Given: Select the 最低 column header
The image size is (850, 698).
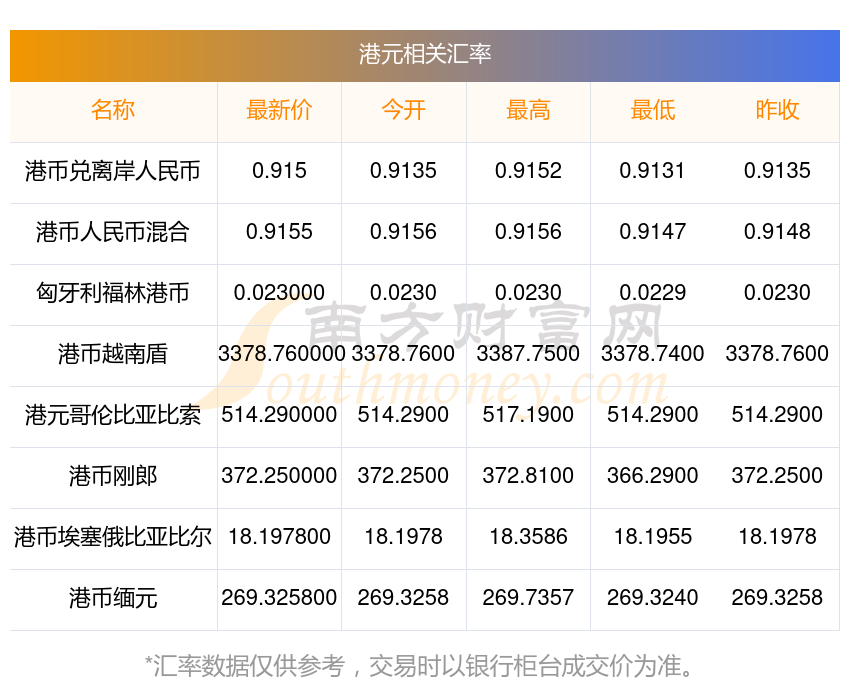Looking at the screenshot, I should point(653,110).
